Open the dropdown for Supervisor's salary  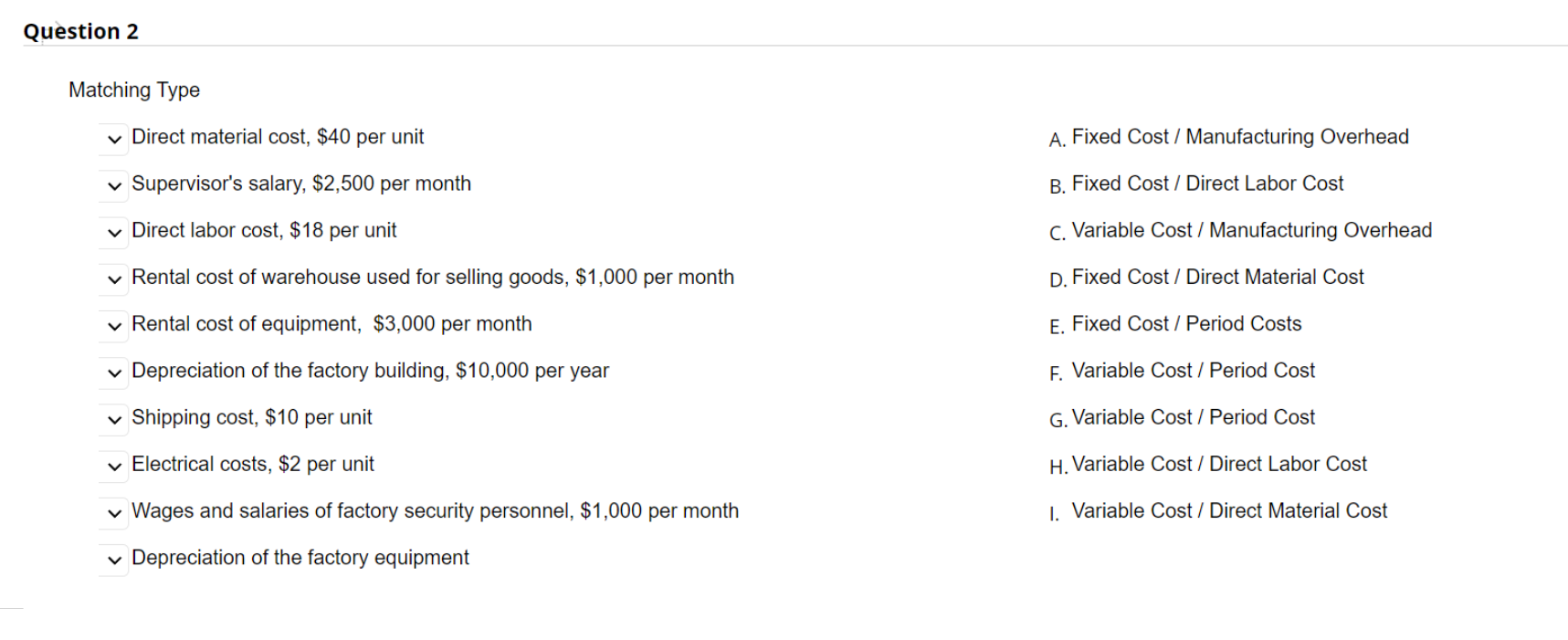tap(113, 185)
